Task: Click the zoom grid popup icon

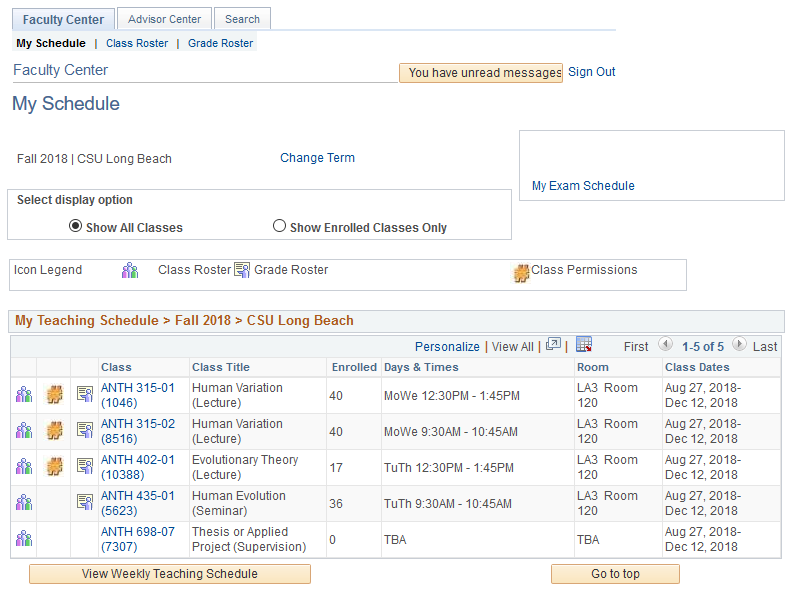Action: pyautogui.click(x=554, y=345)
